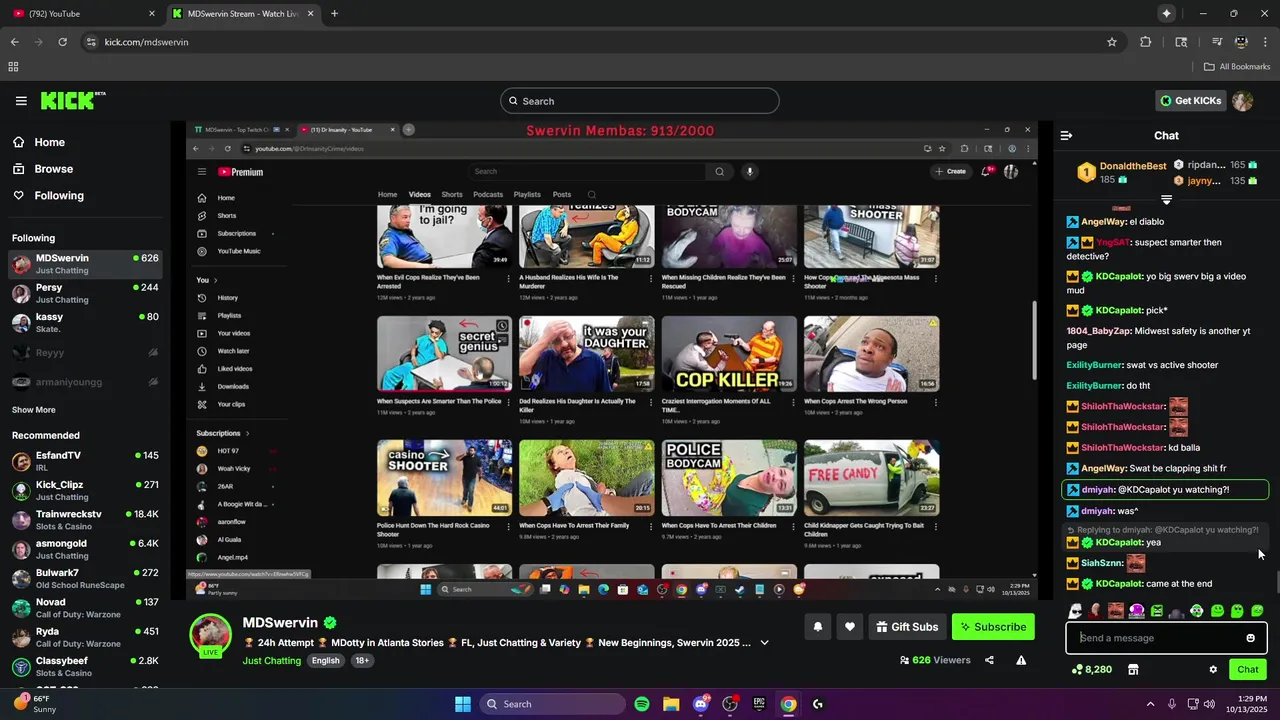This screenshot has height=720, width=1280.
Task: Share the stream via share icon
Action: 989,660
